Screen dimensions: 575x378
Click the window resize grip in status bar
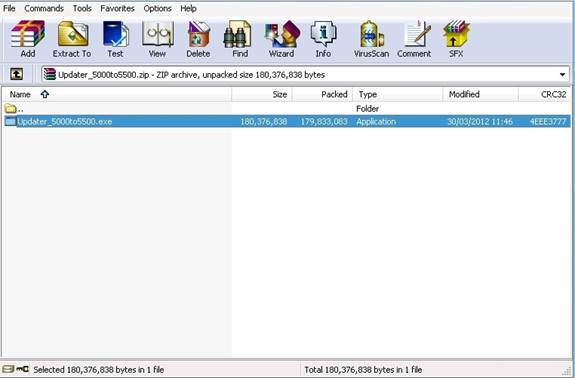(x=567, y=371)
